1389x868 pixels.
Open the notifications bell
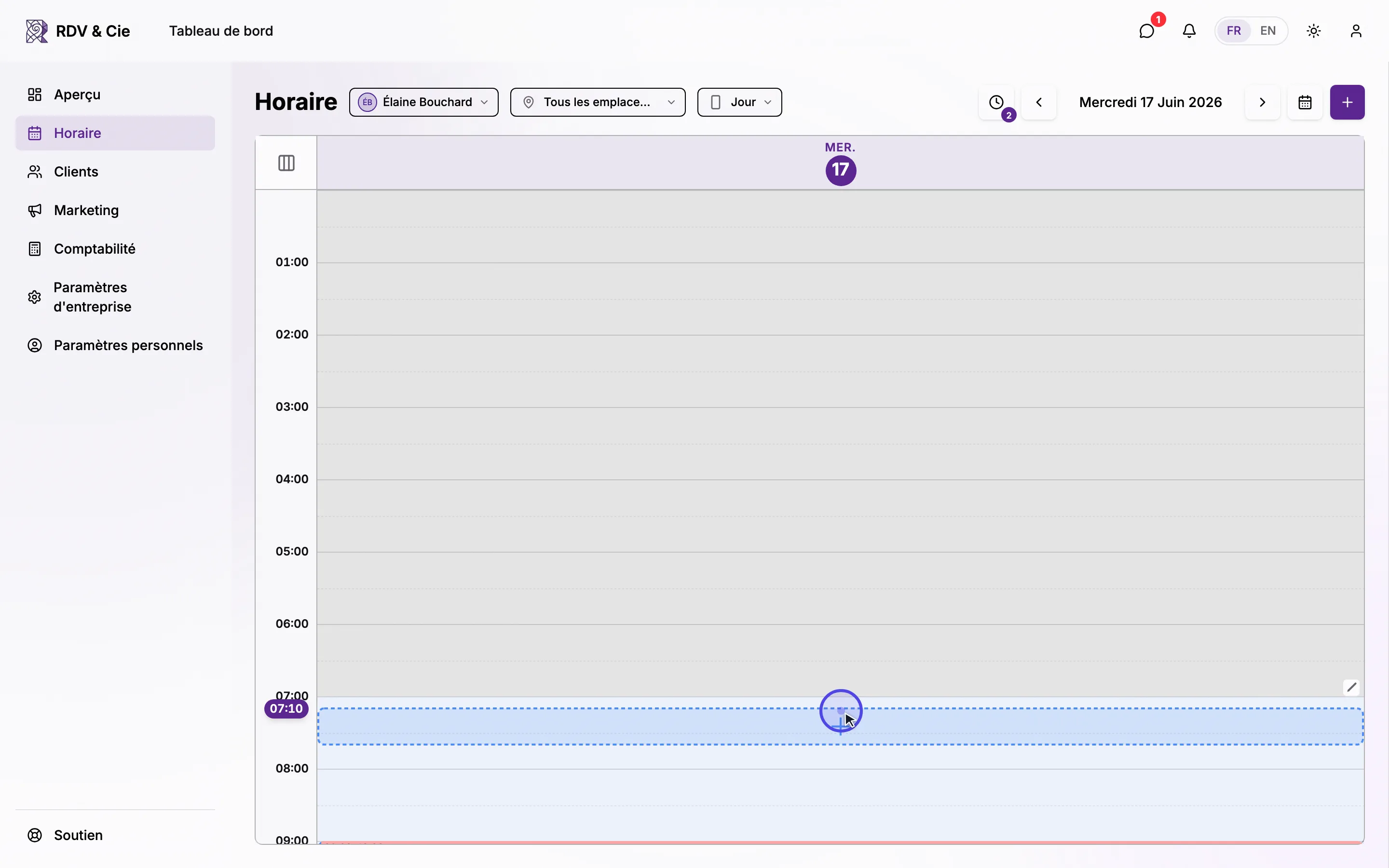pos(1189,31)
